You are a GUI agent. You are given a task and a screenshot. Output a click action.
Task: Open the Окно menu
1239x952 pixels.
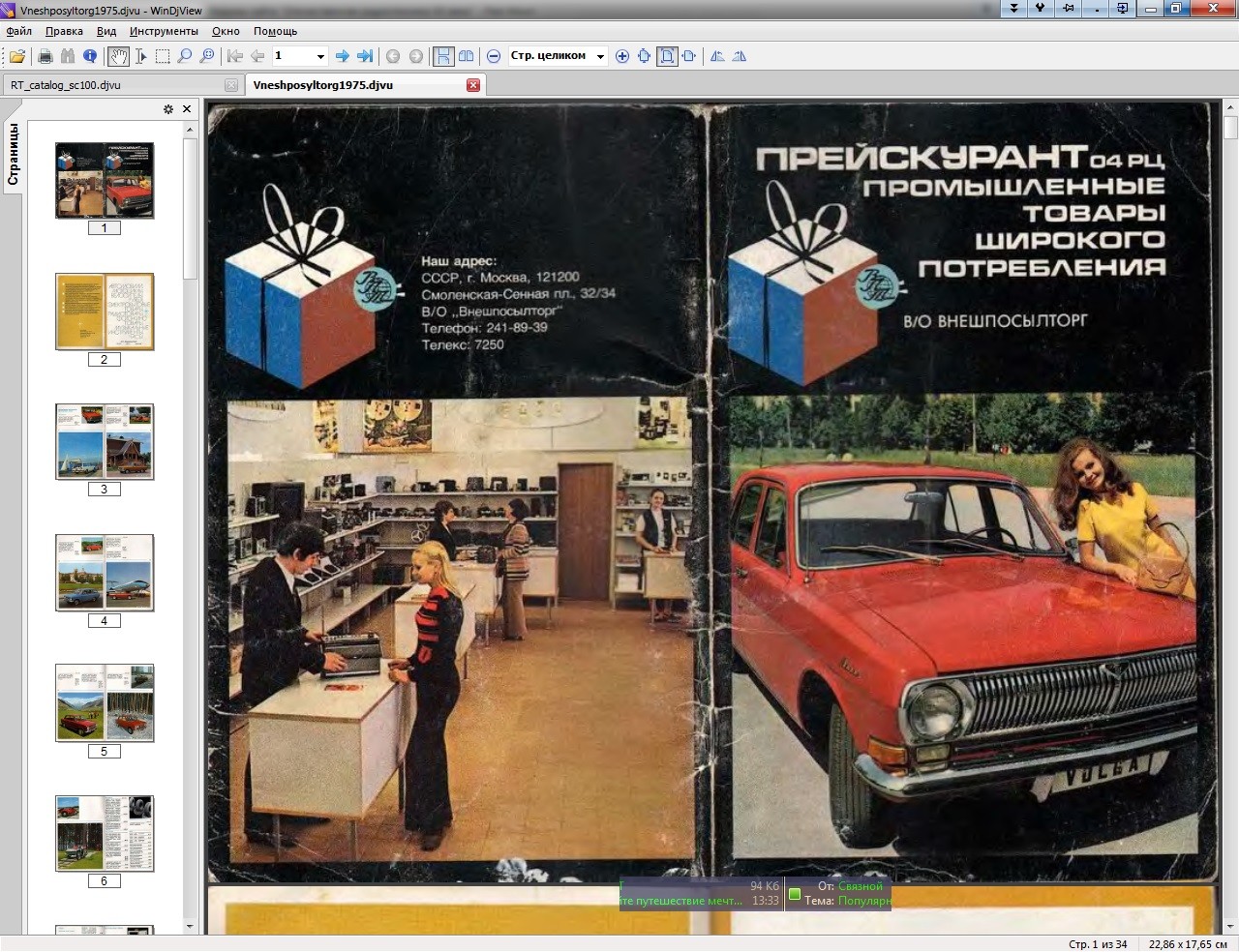[x=226, y=31]
